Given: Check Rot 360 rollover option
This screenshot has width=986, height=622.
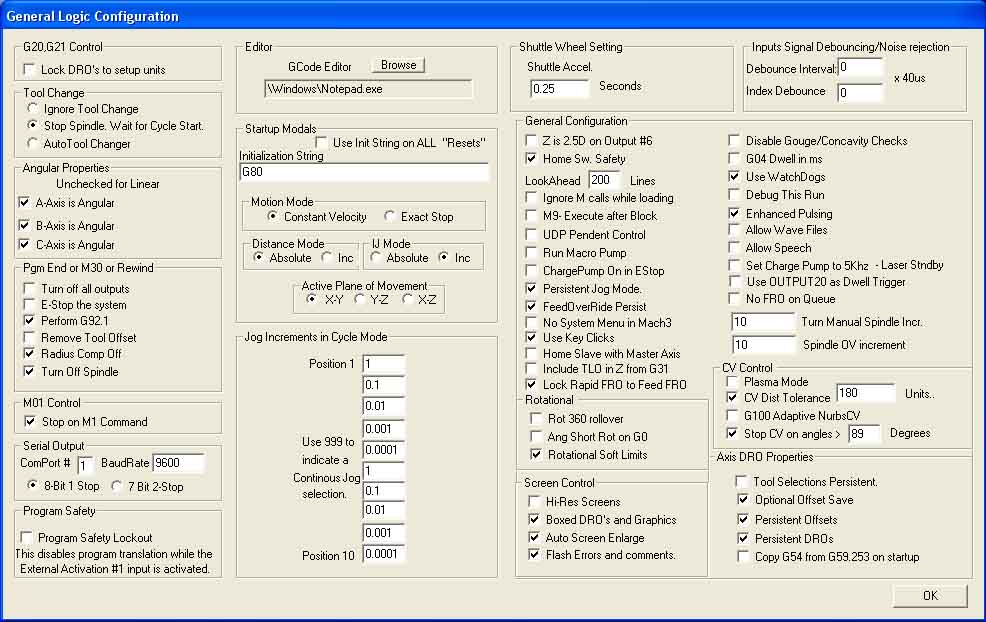Looking at the screenshot, I should click(x=536, y=418).
